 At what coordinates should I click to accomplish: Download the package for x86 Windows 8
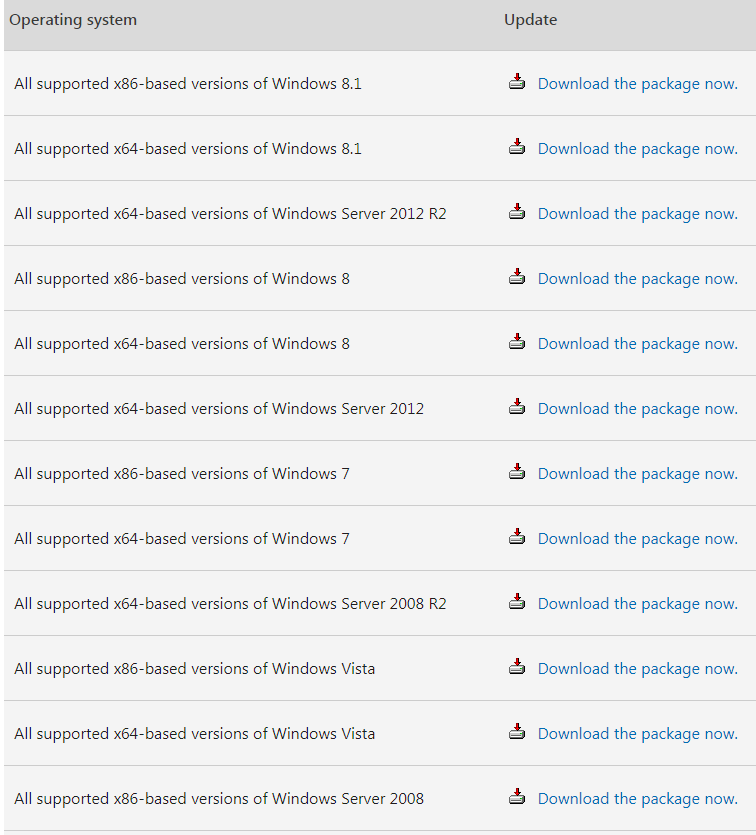(638, 279)
